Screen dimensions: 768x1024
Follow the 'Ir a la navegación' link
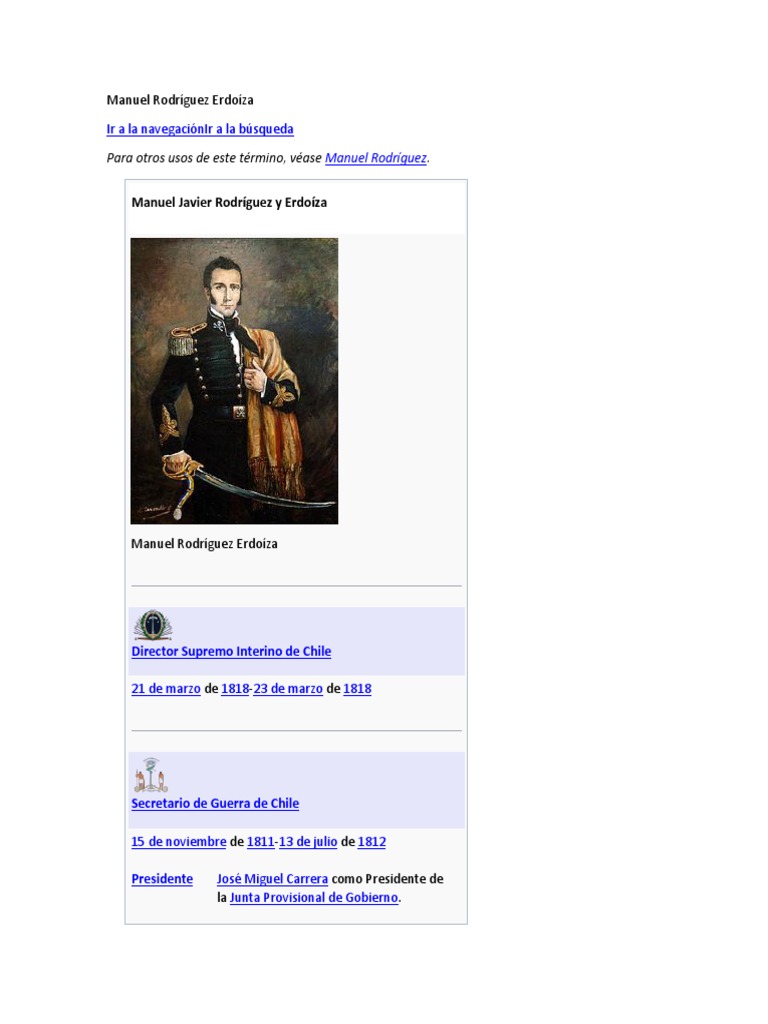pos(155,129)
